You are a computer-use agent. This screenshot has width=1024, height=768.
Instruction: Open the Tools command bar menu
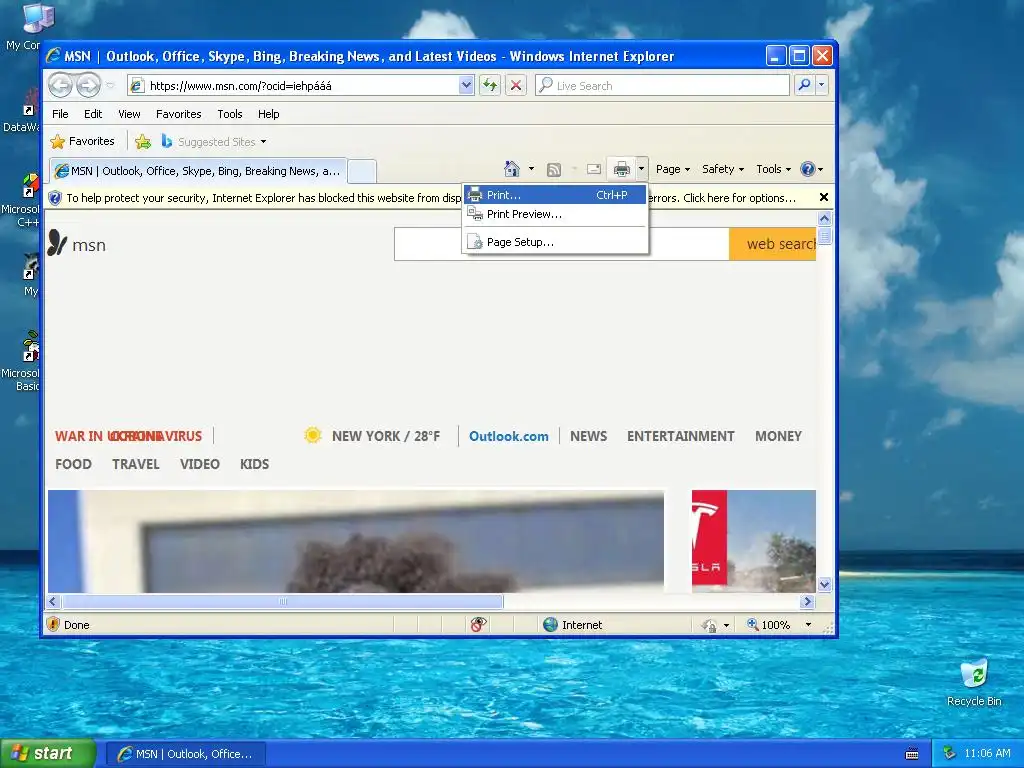(x=773, y=169)
